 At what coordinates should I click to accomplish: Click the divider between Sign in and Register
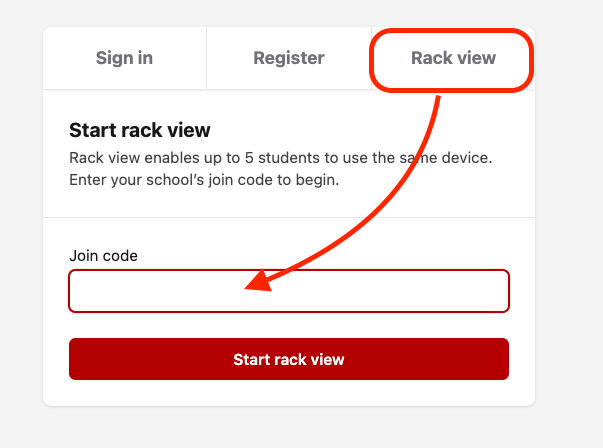tap(206, 58)
